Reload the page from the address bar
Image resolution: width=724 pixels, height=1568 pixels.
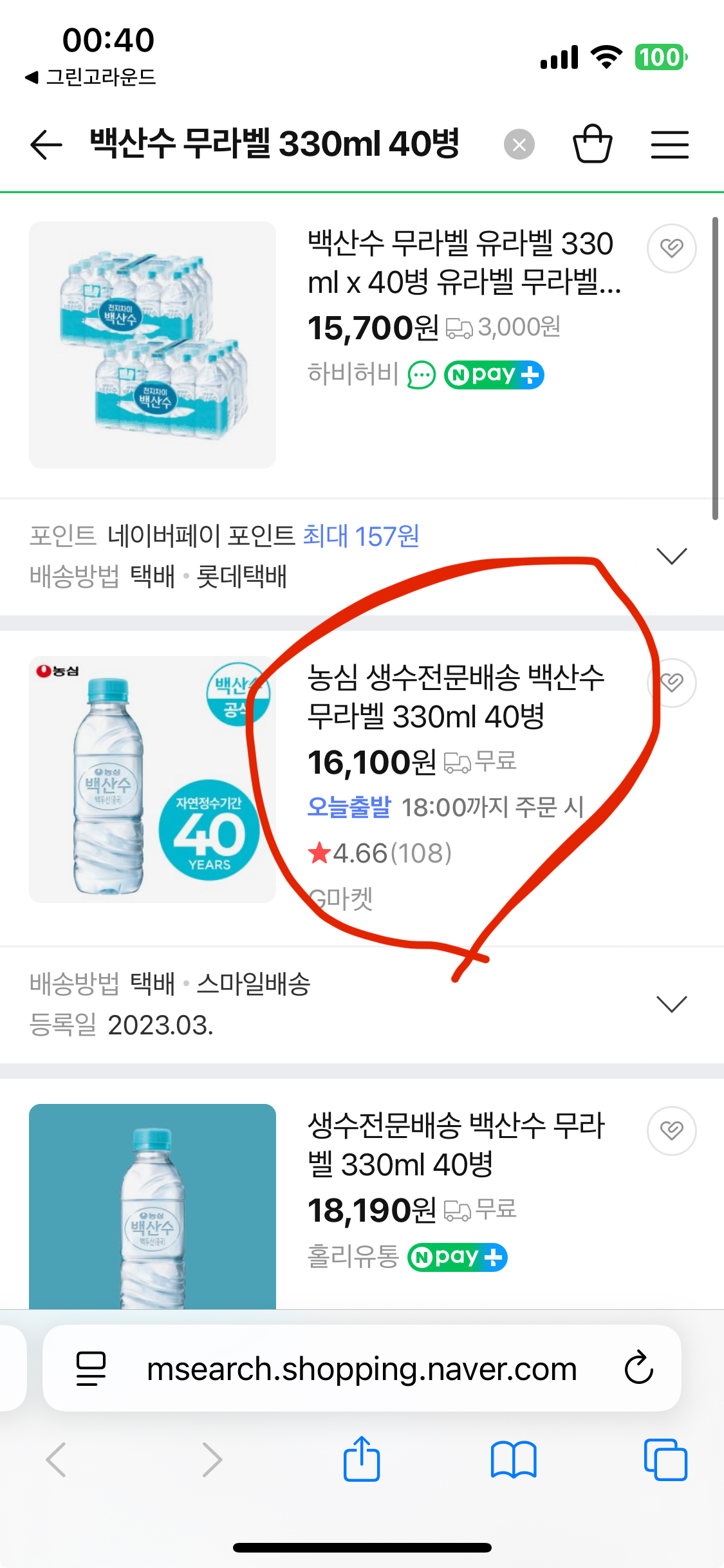pos(638,1368)
